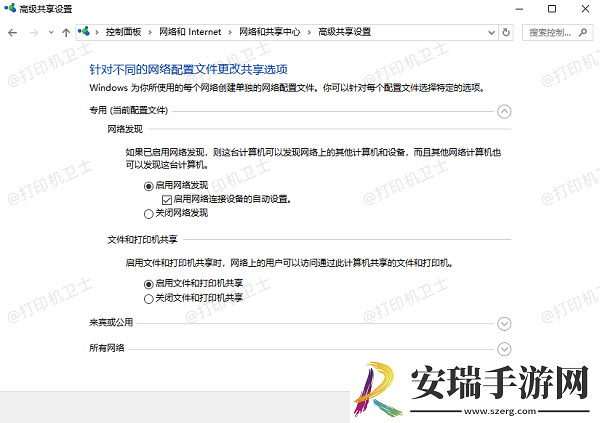Screen dimensions: 600x423
Task: Go up one level with up arrow
Action: point(66,33)
